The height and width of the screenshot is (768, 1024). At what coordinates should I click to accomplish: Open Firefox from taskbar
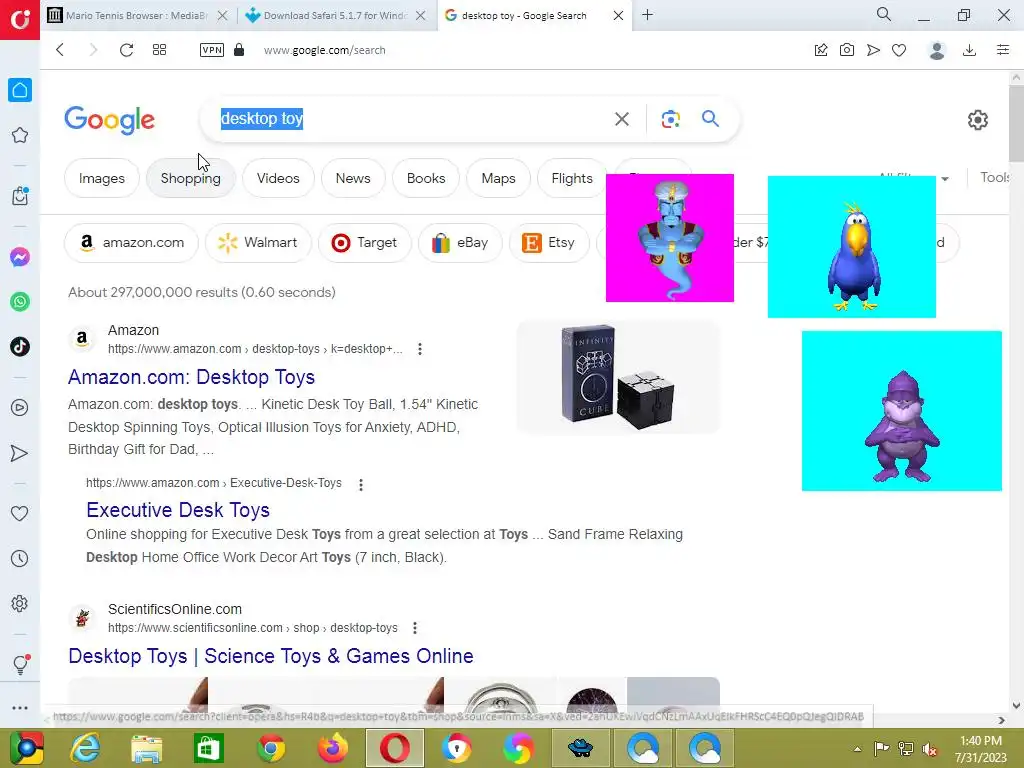tap(332, 748)
